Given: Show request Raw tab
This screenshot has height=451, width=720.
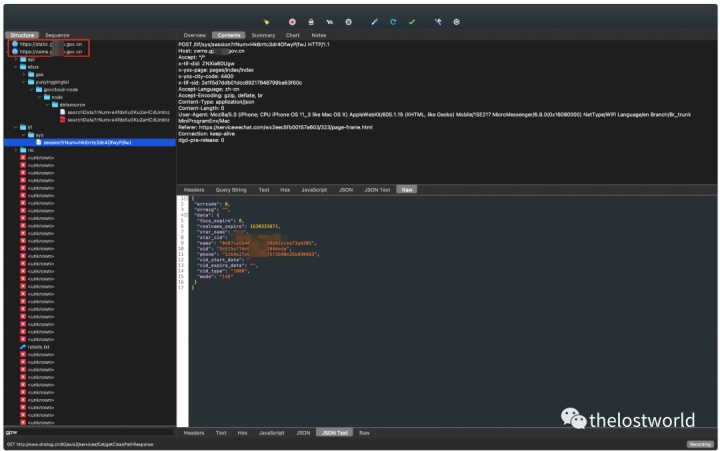Looking at the screenshot, I should pyautogui.click(x=407, y=190).
